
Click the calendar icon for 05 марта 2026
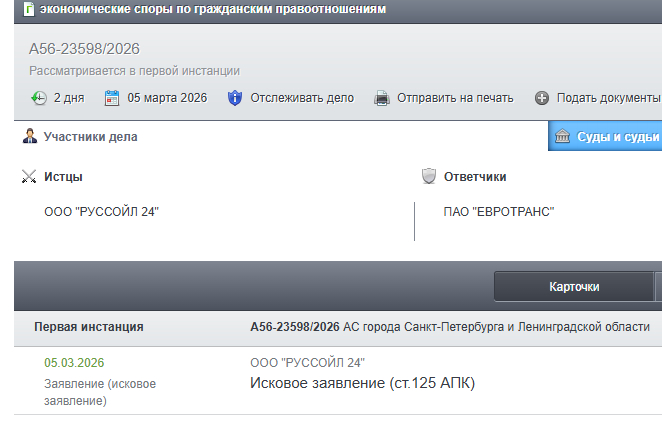112,98
